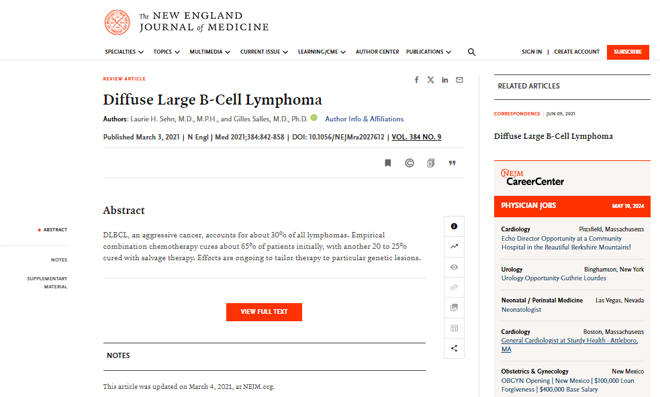660x397 pixels.
Task: Jump to Notes section in sidebar
Action: click(59, 260)
